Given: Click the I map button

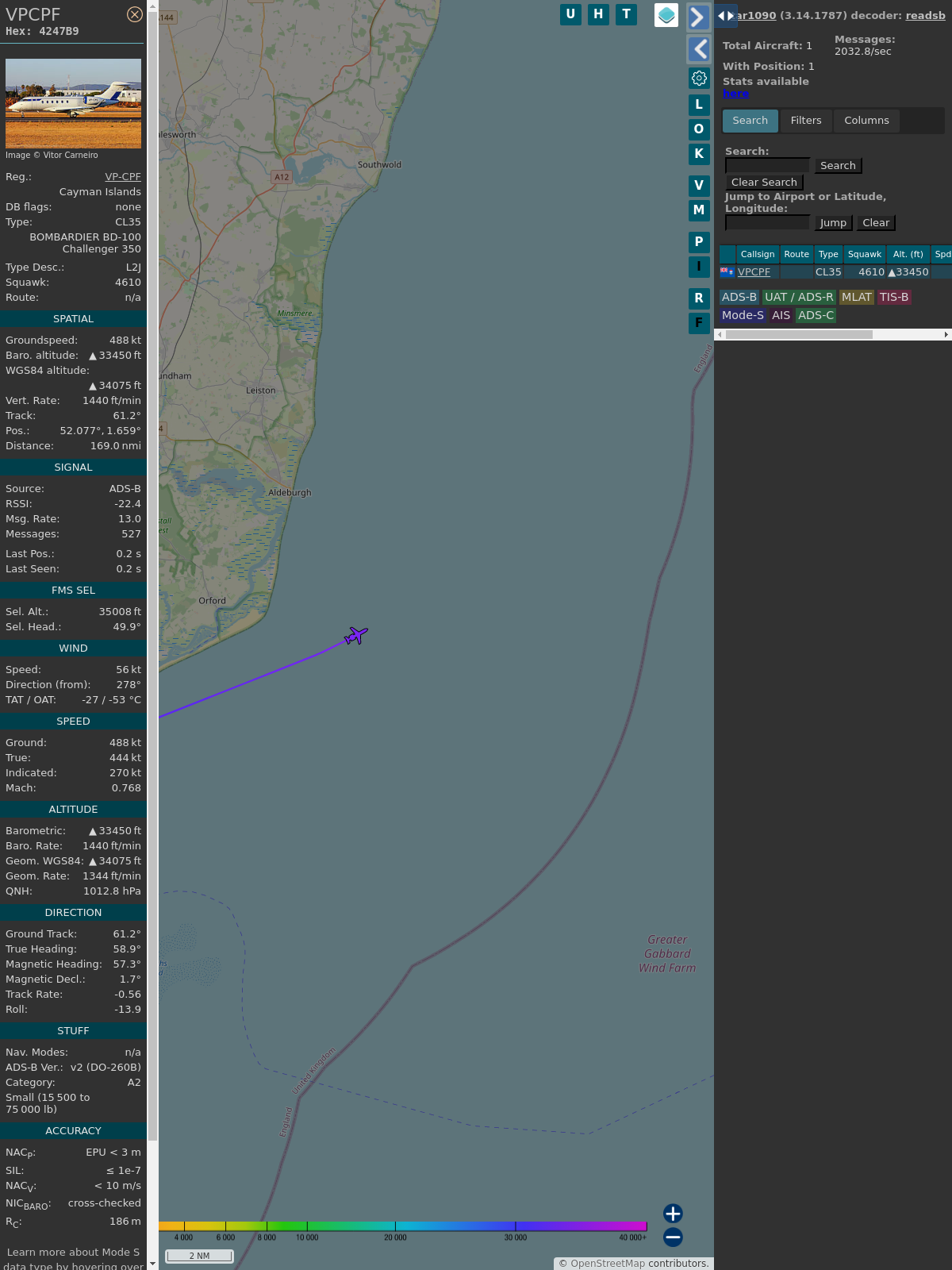Looking at the screenshot, I should point(699,267).
